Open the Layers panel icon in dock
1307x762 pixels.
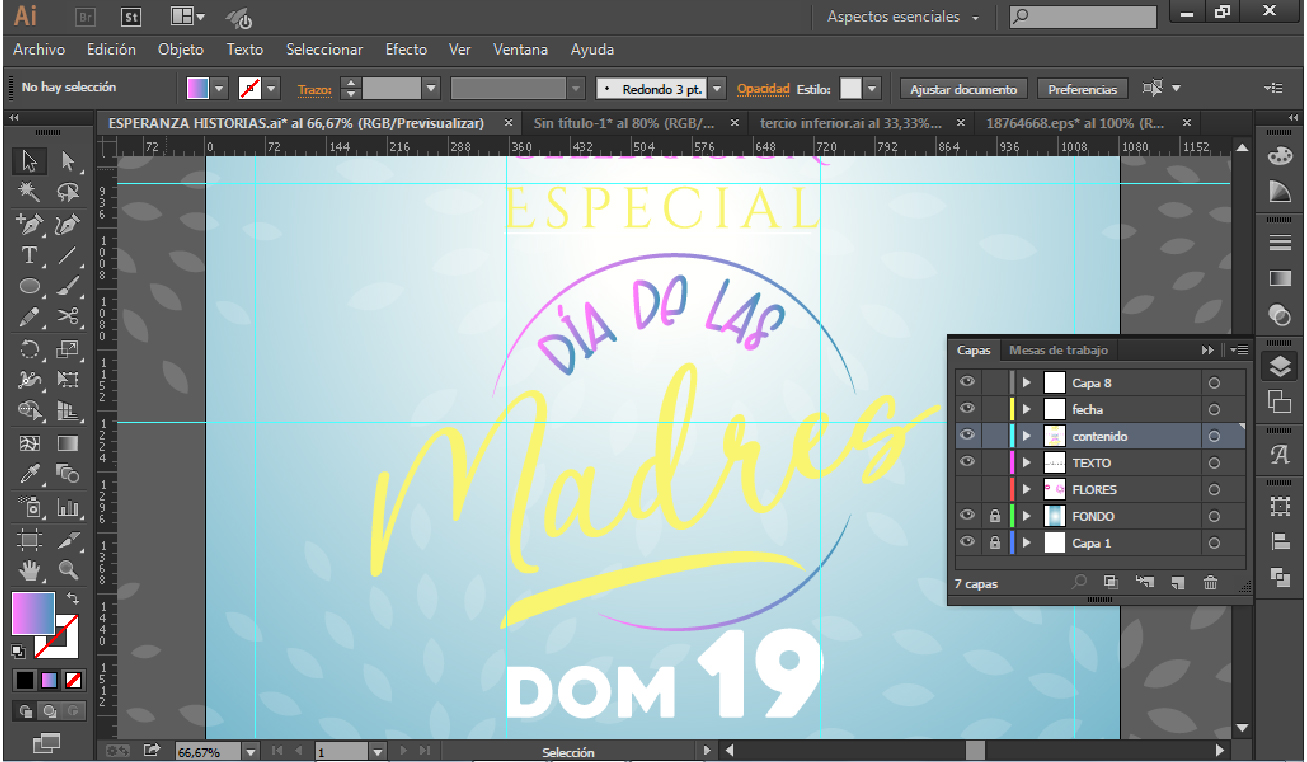coord(1280,367)
